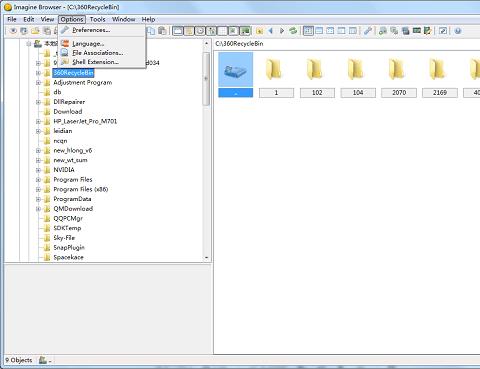Select the Program Files folder
Viewport: 480px width, 369px height.
click(x=73, y=179)
